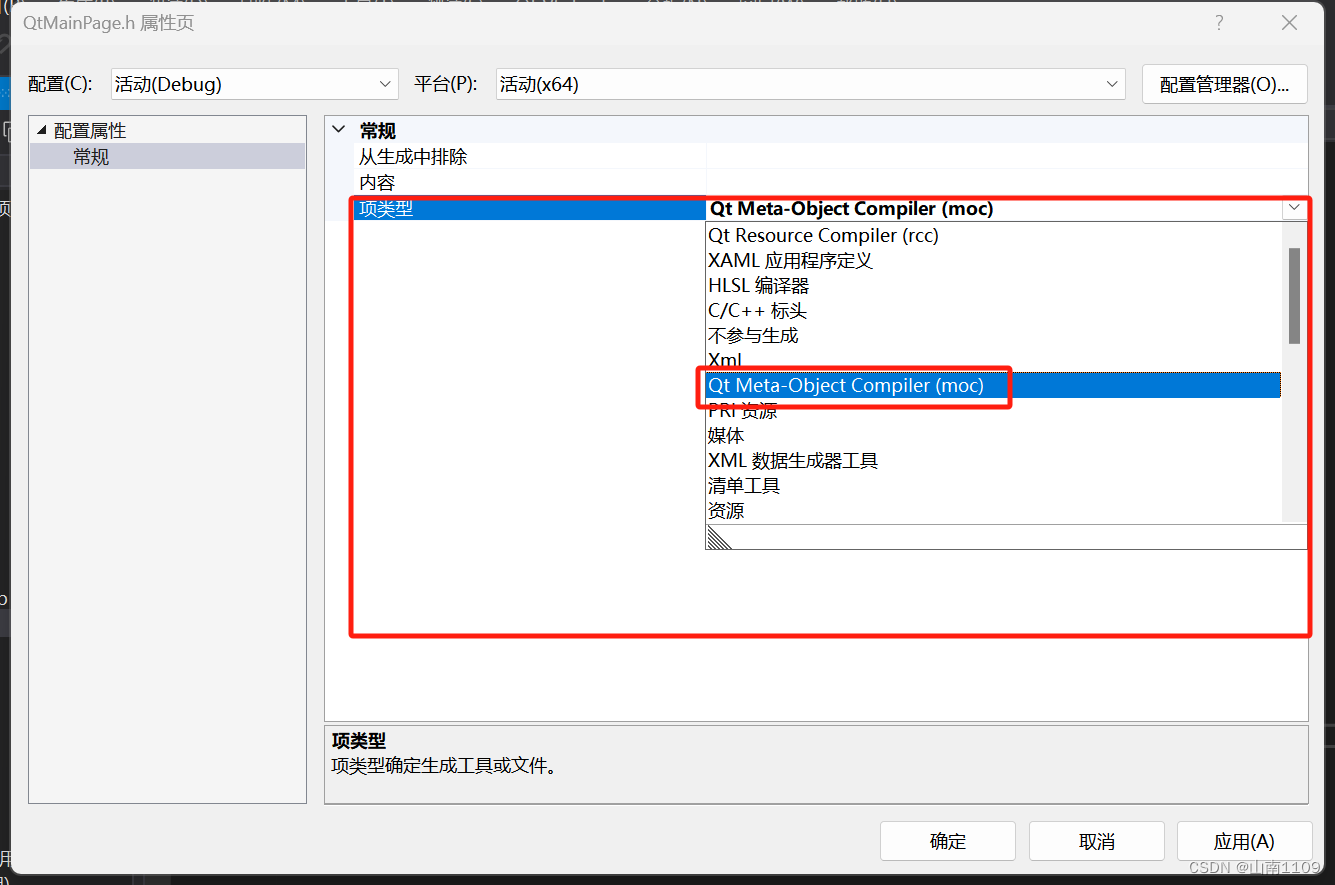The height and width of the screenshot is (885, 1335).
Task: Click the help question mark button
Action: (1219, 23)
